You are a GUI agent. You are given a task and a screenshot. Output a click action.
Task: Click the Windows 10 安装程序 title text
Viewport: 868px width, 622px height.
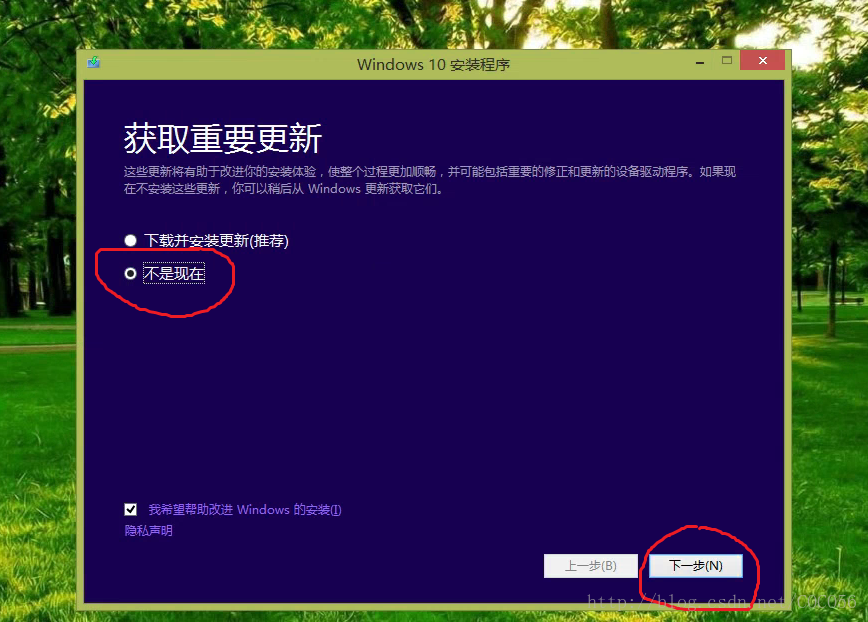(x=433, y=65)
